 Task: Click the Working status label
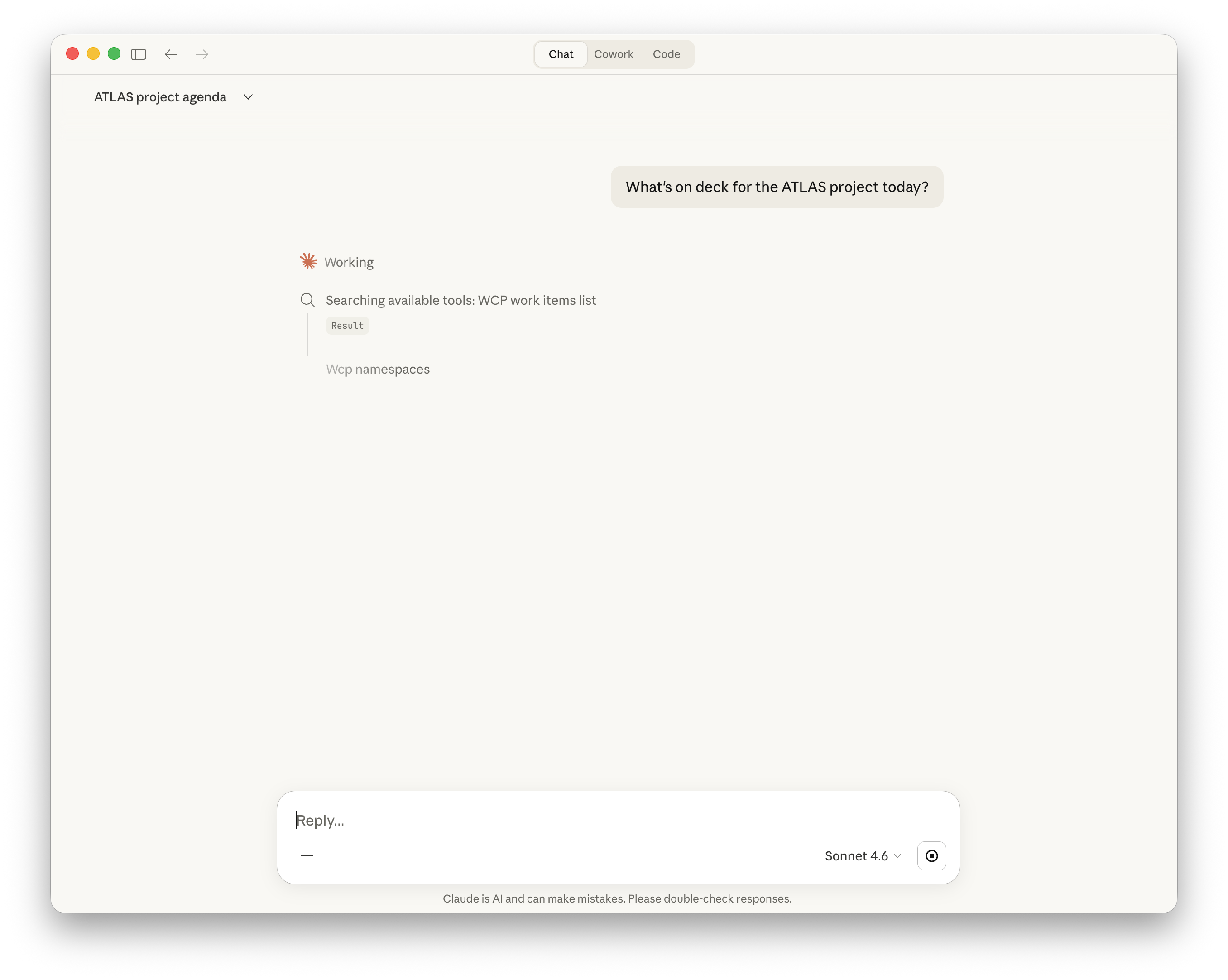348,262
